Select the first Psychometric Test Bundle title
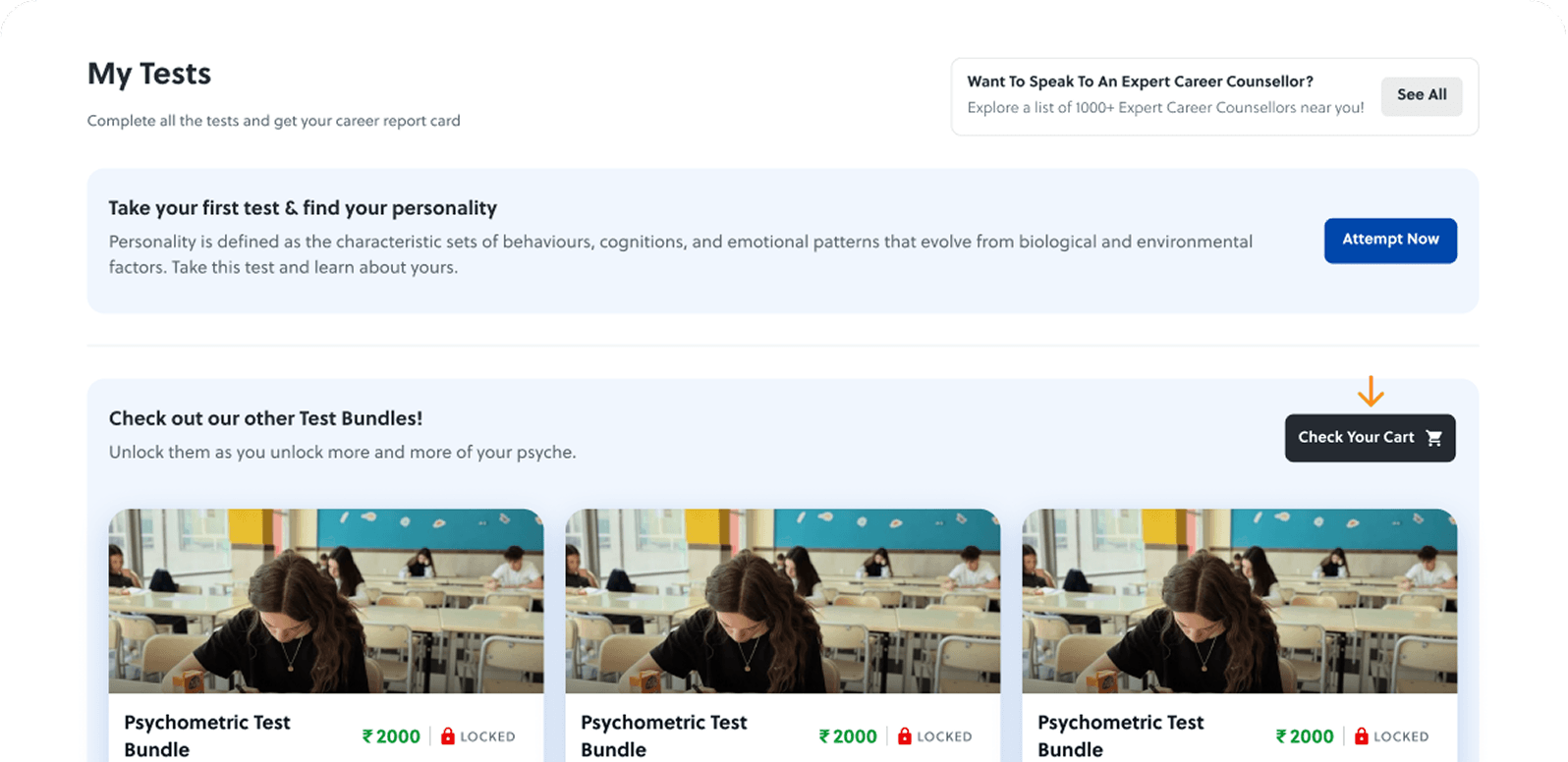This screenshot has height=762, width=1568. (x=206, y=735)
